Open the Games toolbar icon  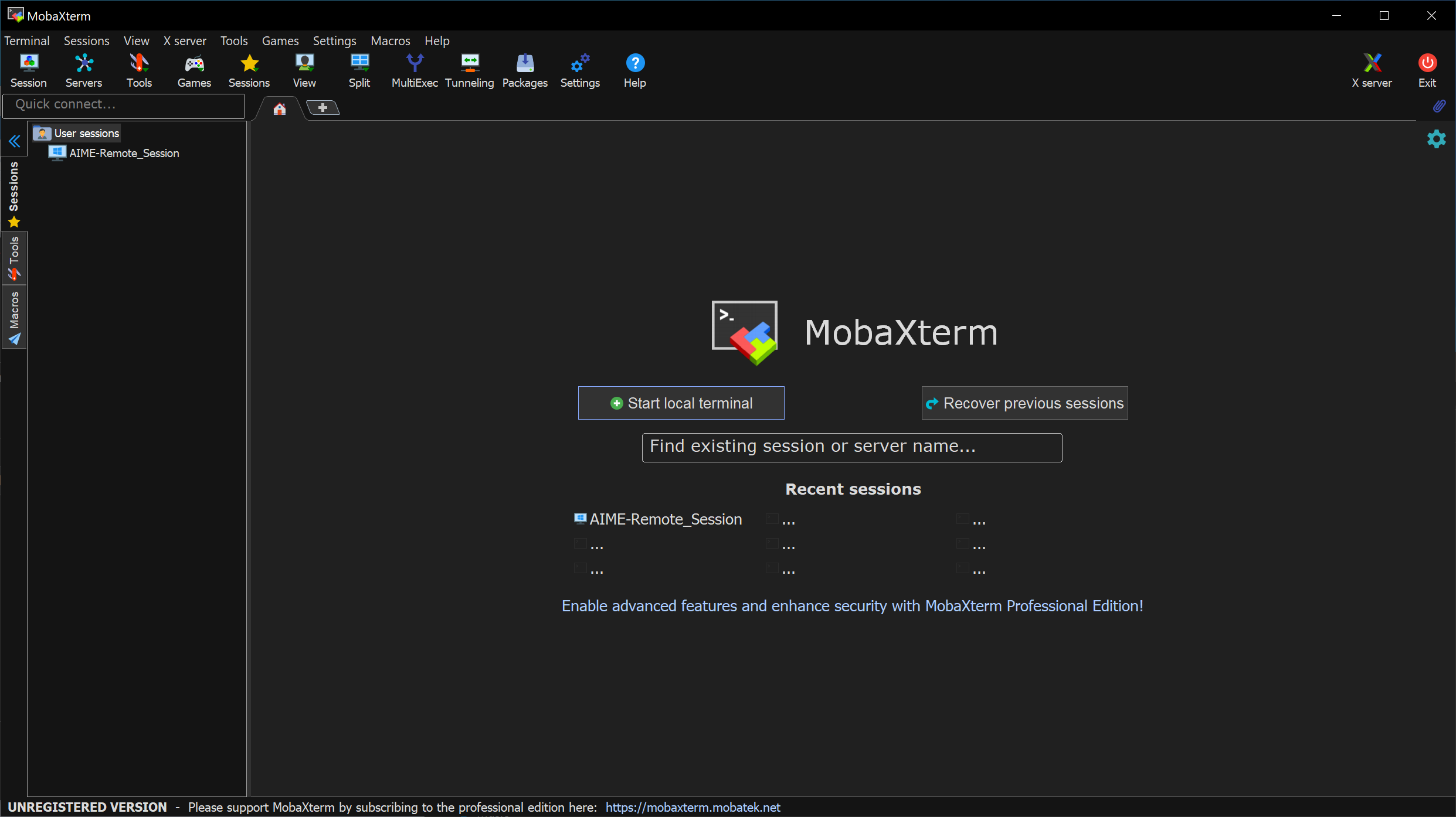point(194,71)
